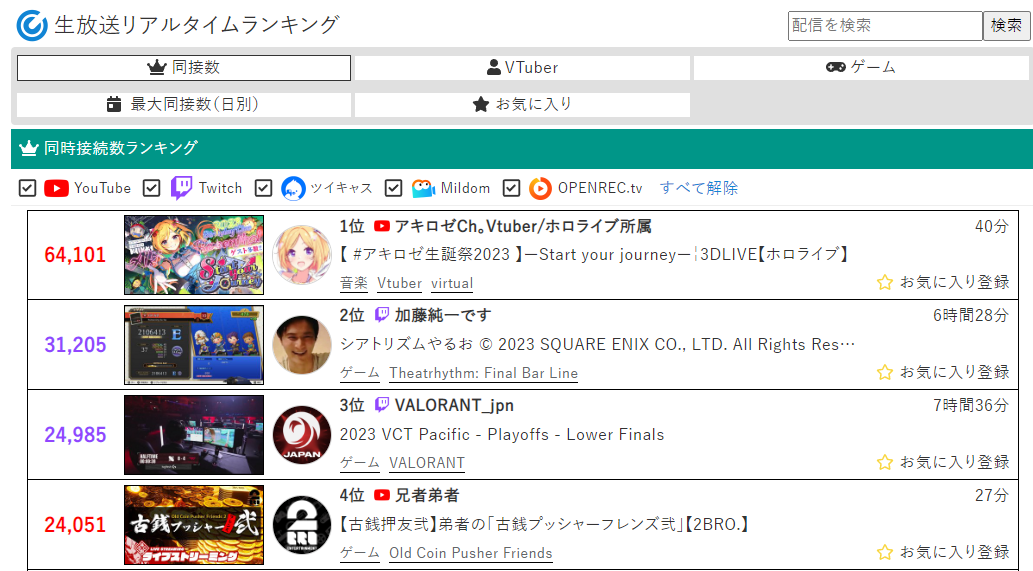Click the virtual tag

click(x=452, y=283)
